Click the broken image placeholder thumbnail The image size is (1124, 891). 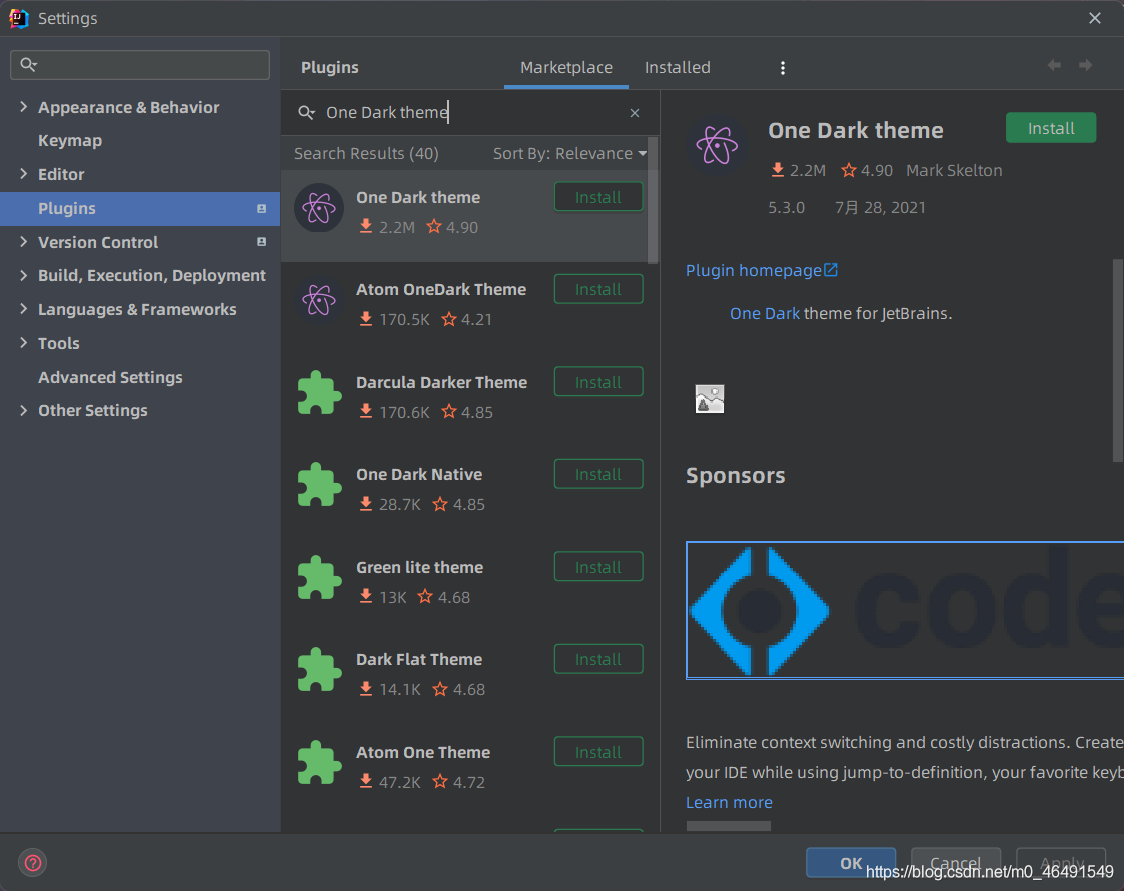tap(710, 399)
